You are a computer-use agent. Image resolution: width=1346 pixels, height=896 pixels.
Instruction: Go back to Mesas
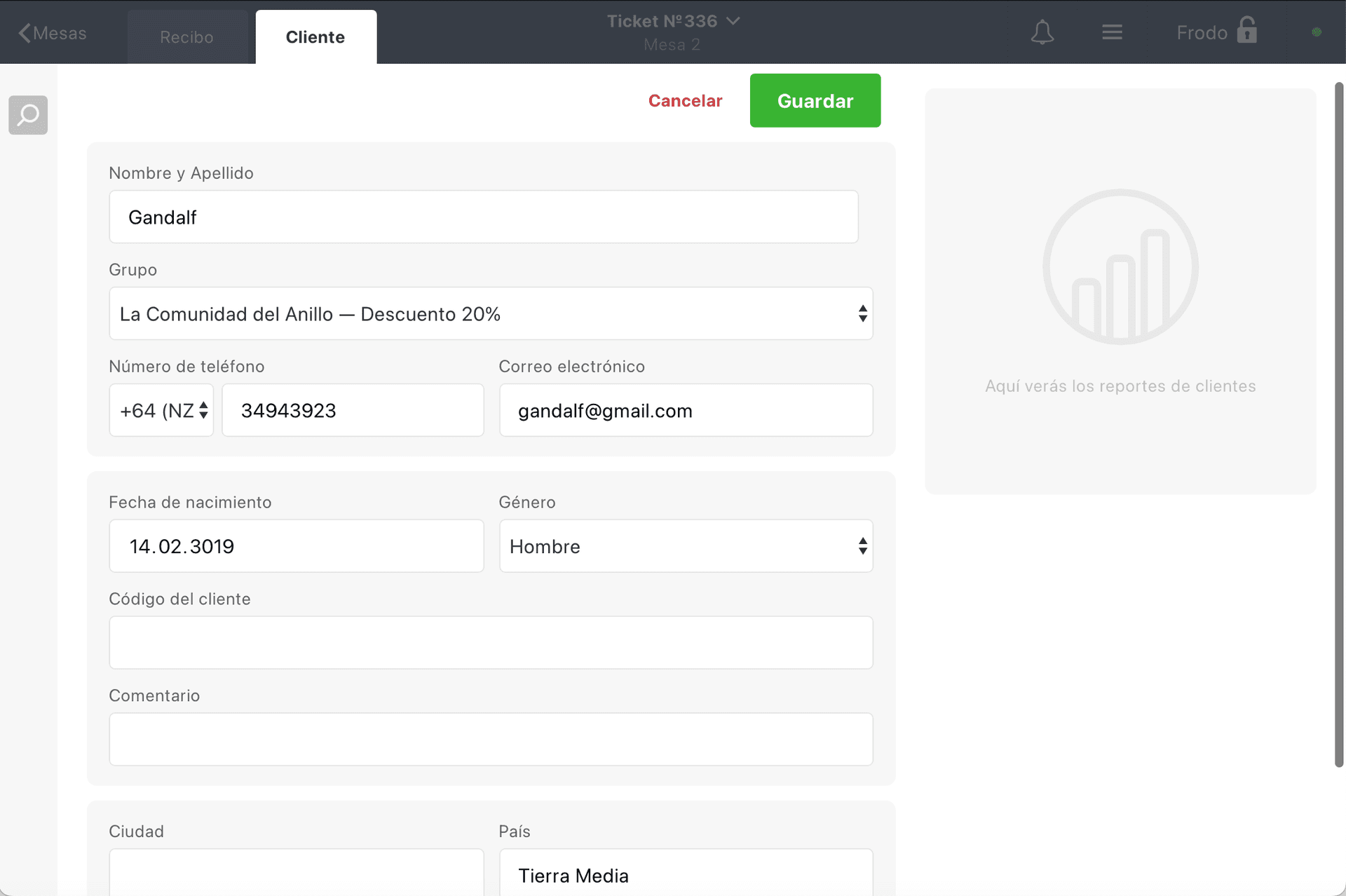(53, 33)
